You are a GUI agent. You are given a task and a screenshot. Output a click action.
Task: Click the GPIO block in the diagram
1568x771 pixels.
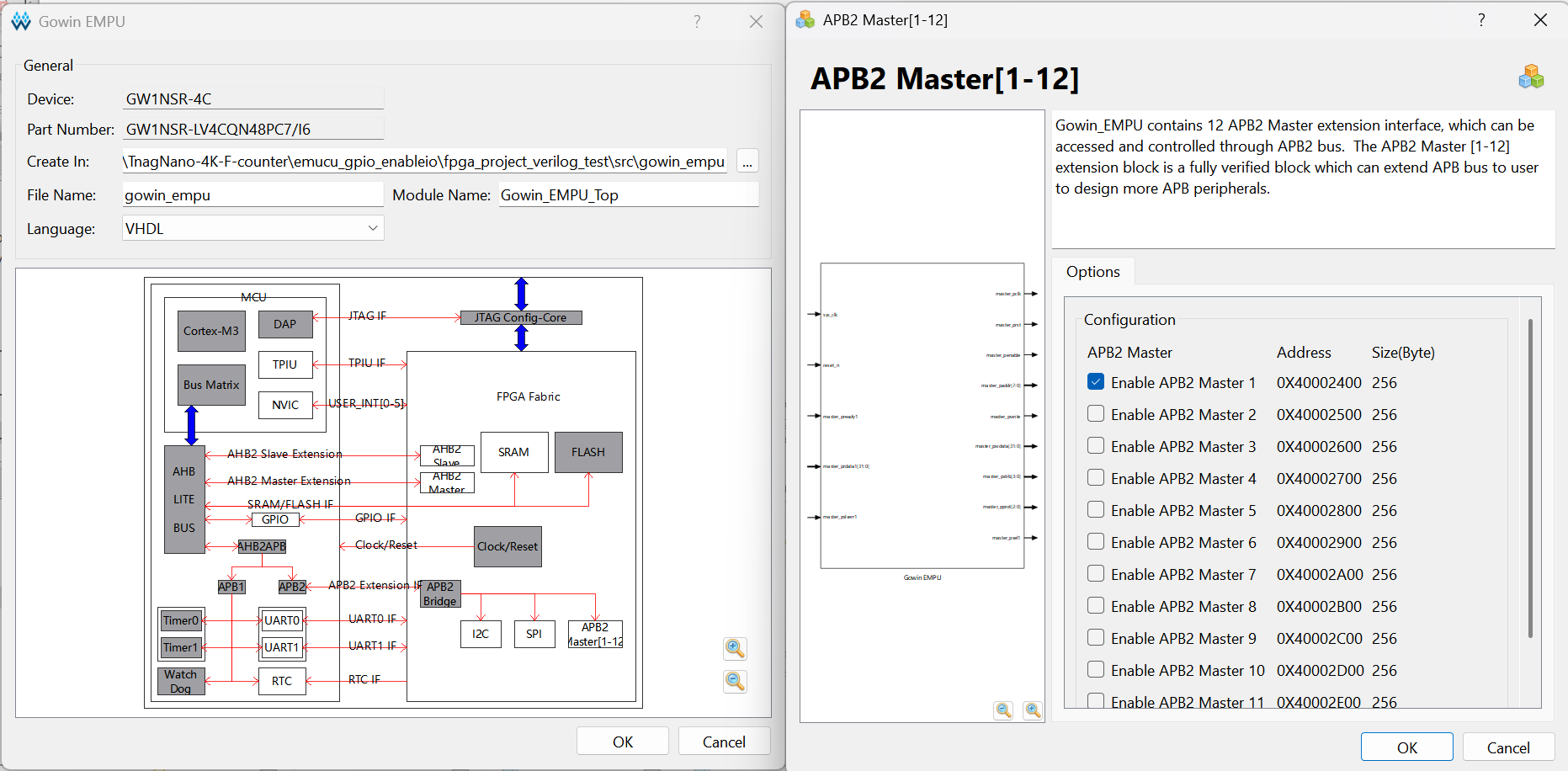pos(275,519)
